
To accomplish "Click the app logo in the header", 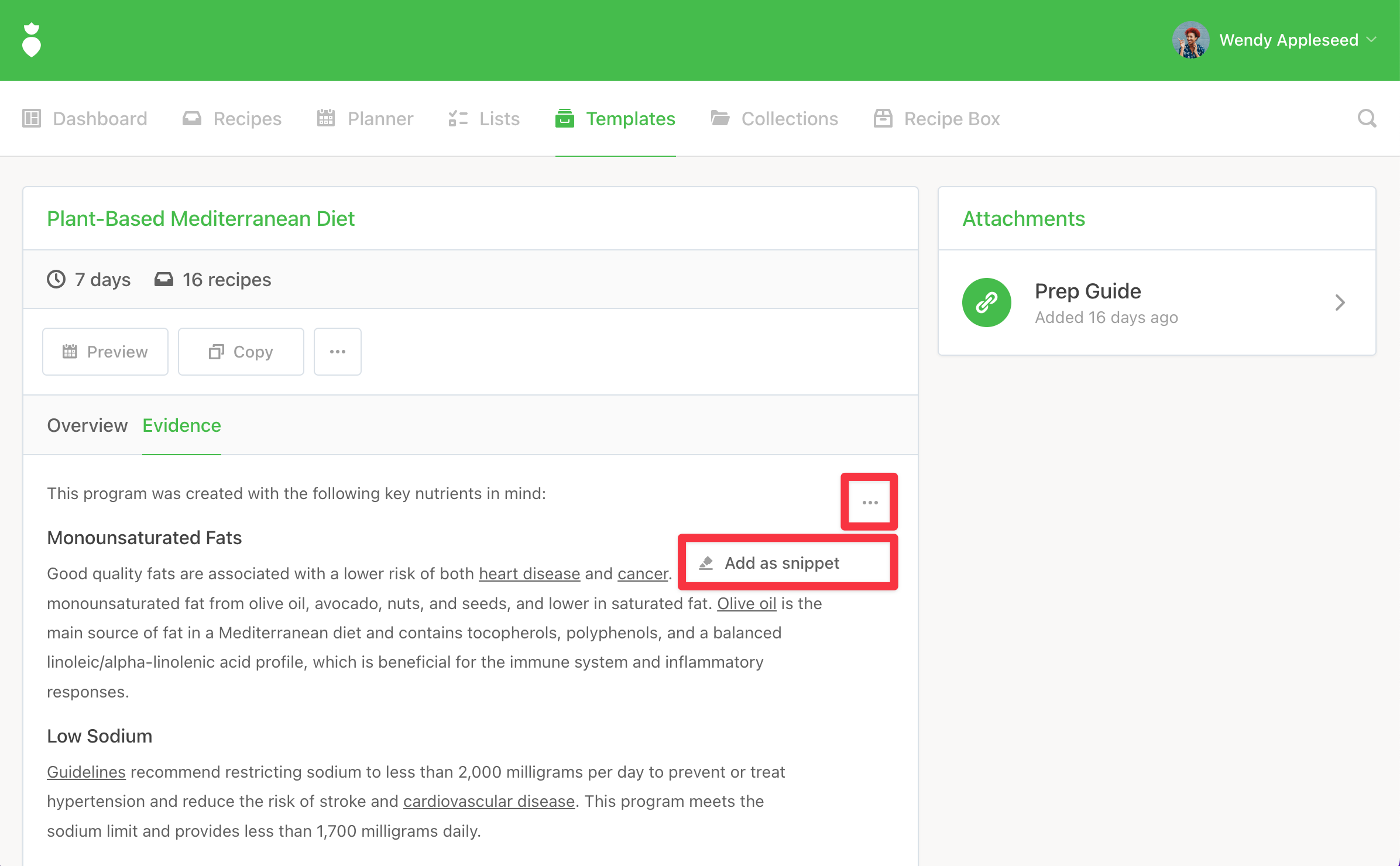I will pyautogui.click(x=32, y=40).
